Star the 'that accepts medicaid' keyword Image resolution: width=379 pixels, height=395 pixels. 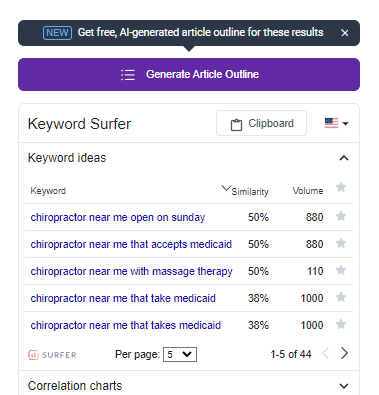341,243
